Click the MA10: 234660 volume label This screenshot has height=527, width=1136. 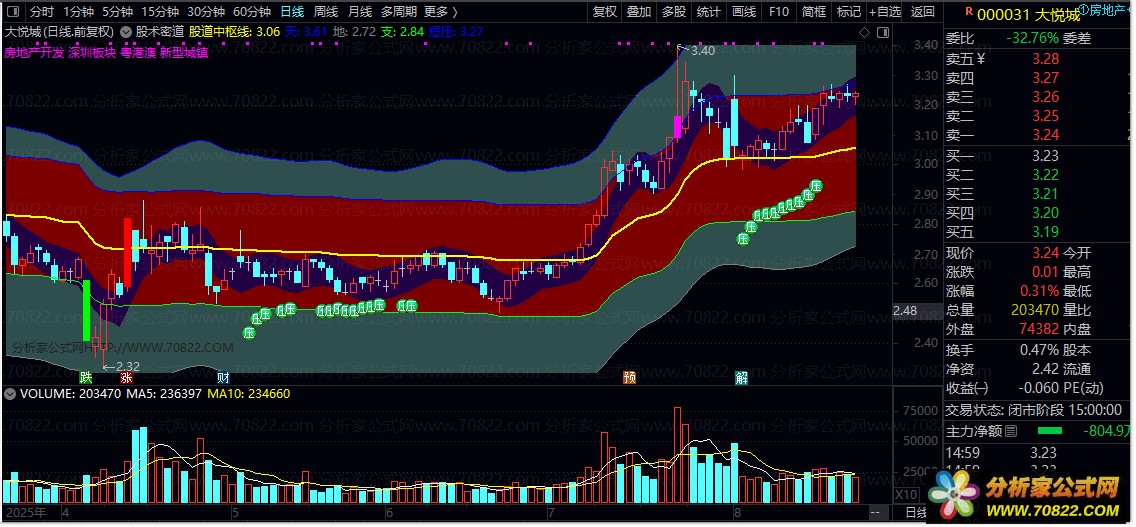249,394
